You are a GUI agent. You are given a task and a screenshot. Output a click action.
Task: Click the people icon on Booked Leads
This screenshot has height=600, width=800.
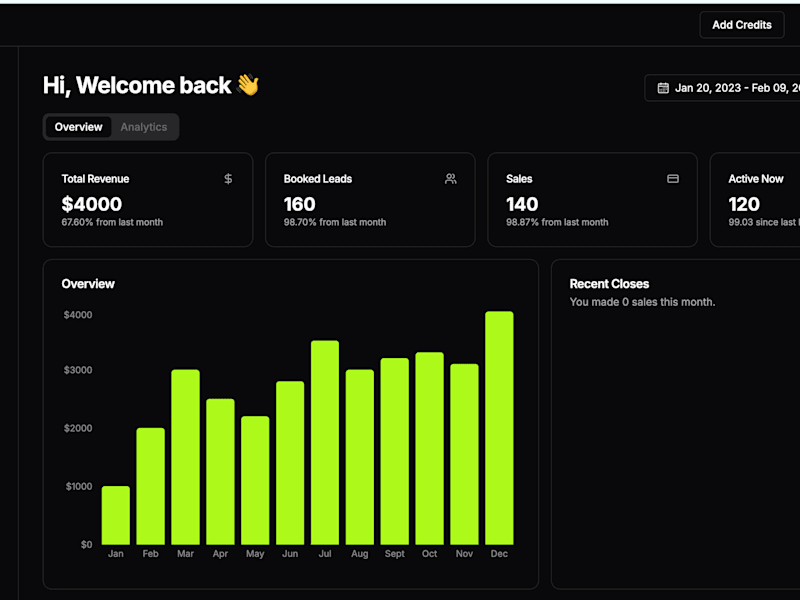click(451, 179)
